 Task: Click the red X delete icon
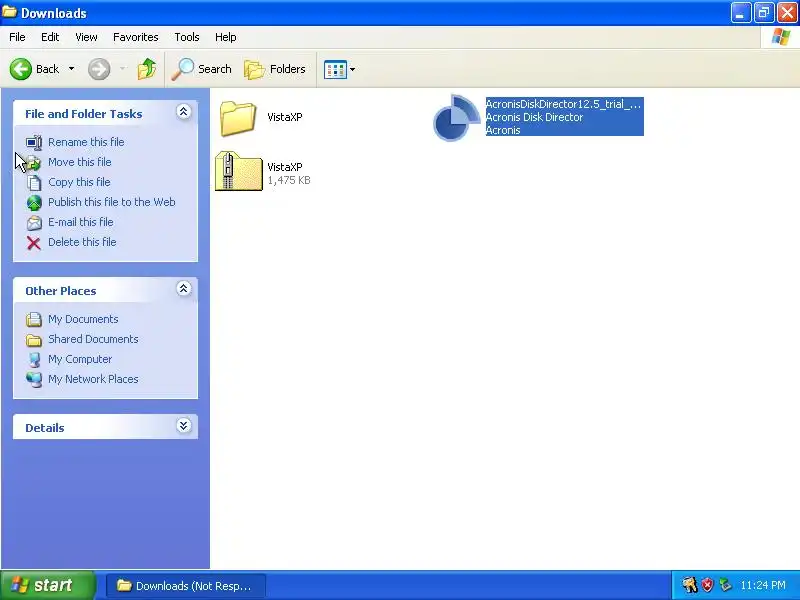click(x=34, y=243)
